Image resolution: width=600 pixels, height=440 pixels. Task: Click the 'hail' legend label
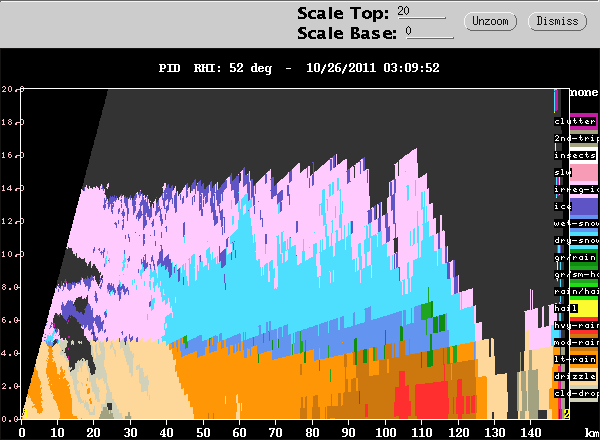[x=566, y=308]
